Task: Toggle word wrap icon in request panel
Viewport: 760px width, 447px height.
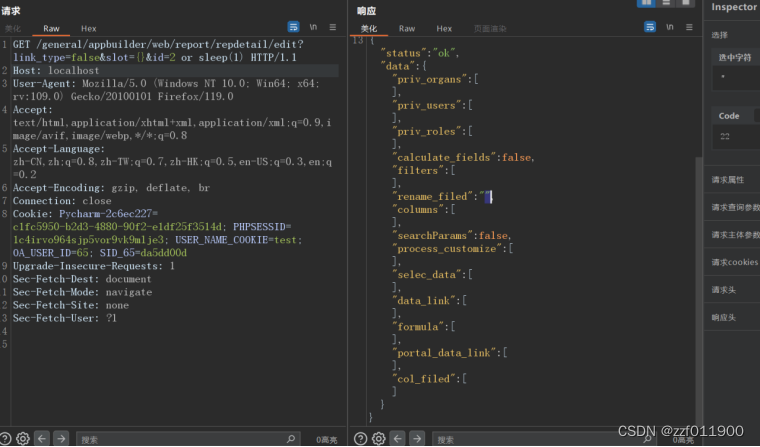Action: [293, 27]
